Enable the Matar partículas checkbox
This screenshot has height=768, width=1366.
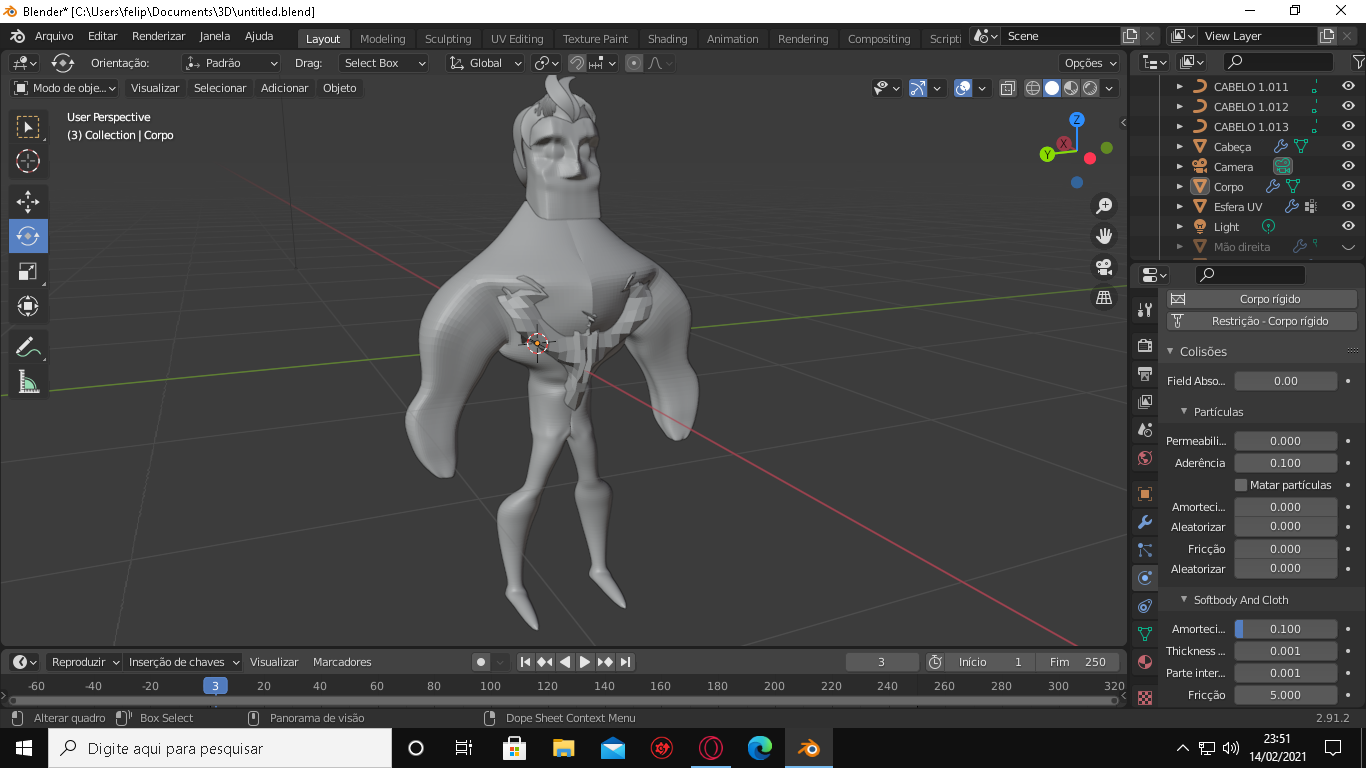[1241, 485]
